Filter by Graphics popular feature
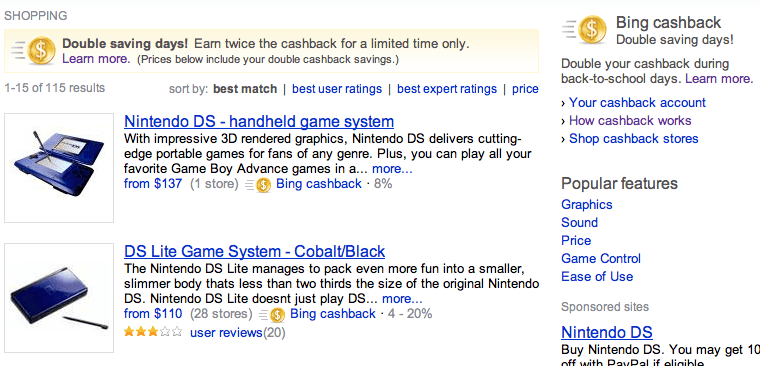Image resolution: width=760 pixels, height=366 pixels. pyautogui.click(x=587, y=205)
